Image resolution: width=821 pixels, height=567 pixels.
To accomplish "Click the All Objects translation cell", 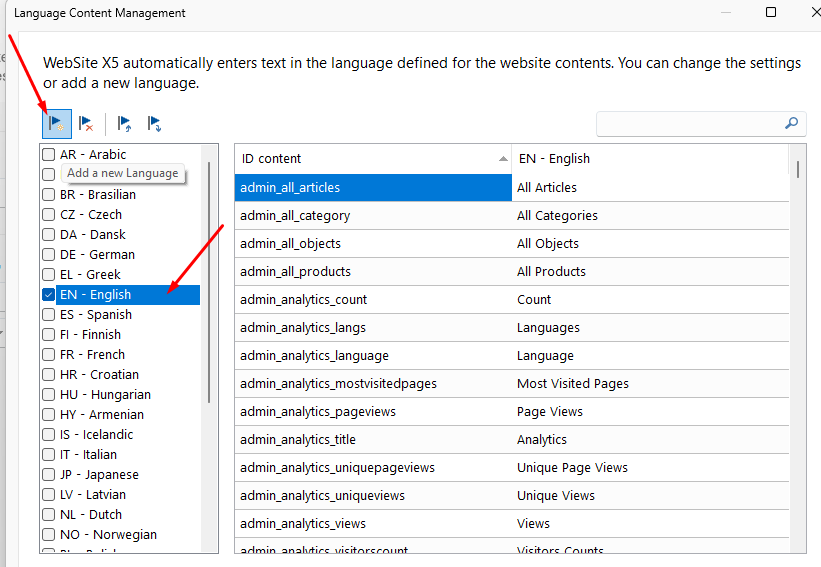I will pyautogui.click(x=650, y=243).
